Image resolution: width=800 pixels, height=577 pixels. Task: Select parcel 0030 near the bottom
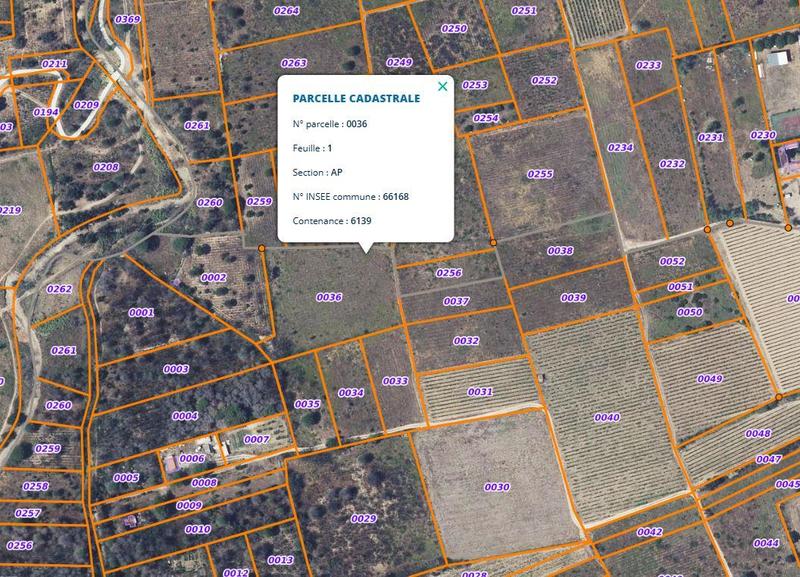495,488
